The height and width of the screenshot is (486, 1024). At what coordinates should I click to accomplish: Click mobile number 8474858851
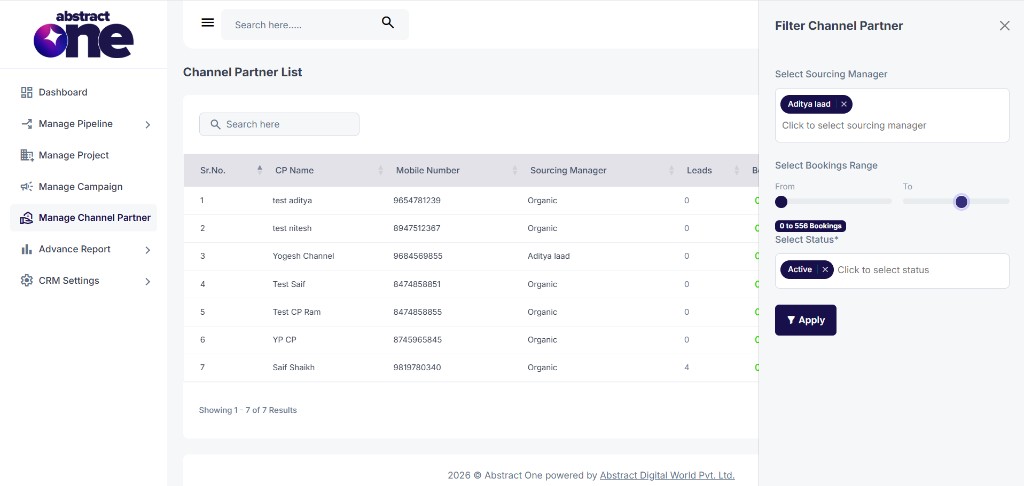coord(417,284)
